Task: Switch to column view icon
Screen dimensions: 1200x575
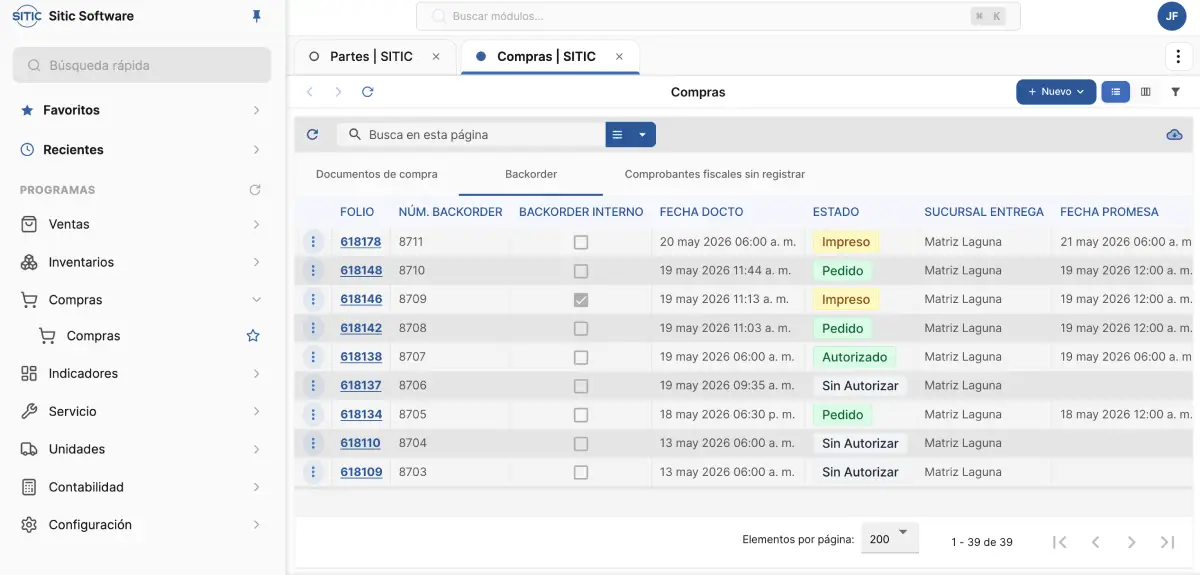Action: tap(1146, 92)
